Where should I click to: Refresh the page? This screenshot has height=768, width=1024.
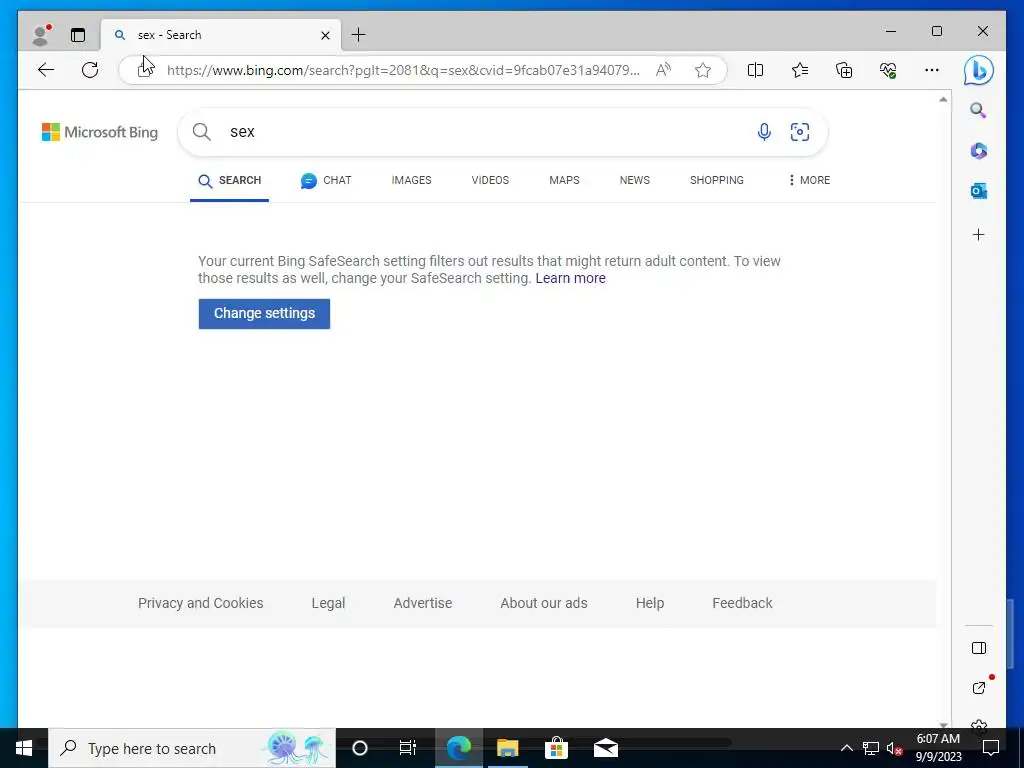click(90, 70)
